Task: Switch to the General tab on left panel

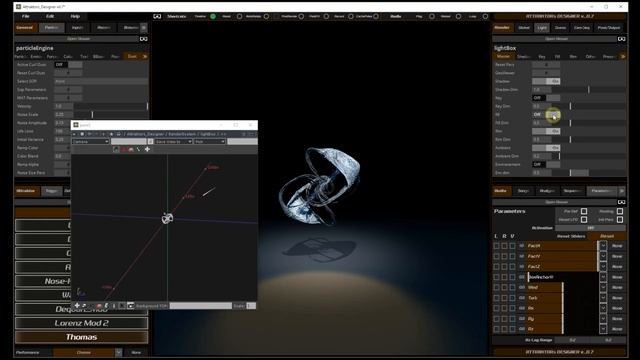Action: point(24,27)
